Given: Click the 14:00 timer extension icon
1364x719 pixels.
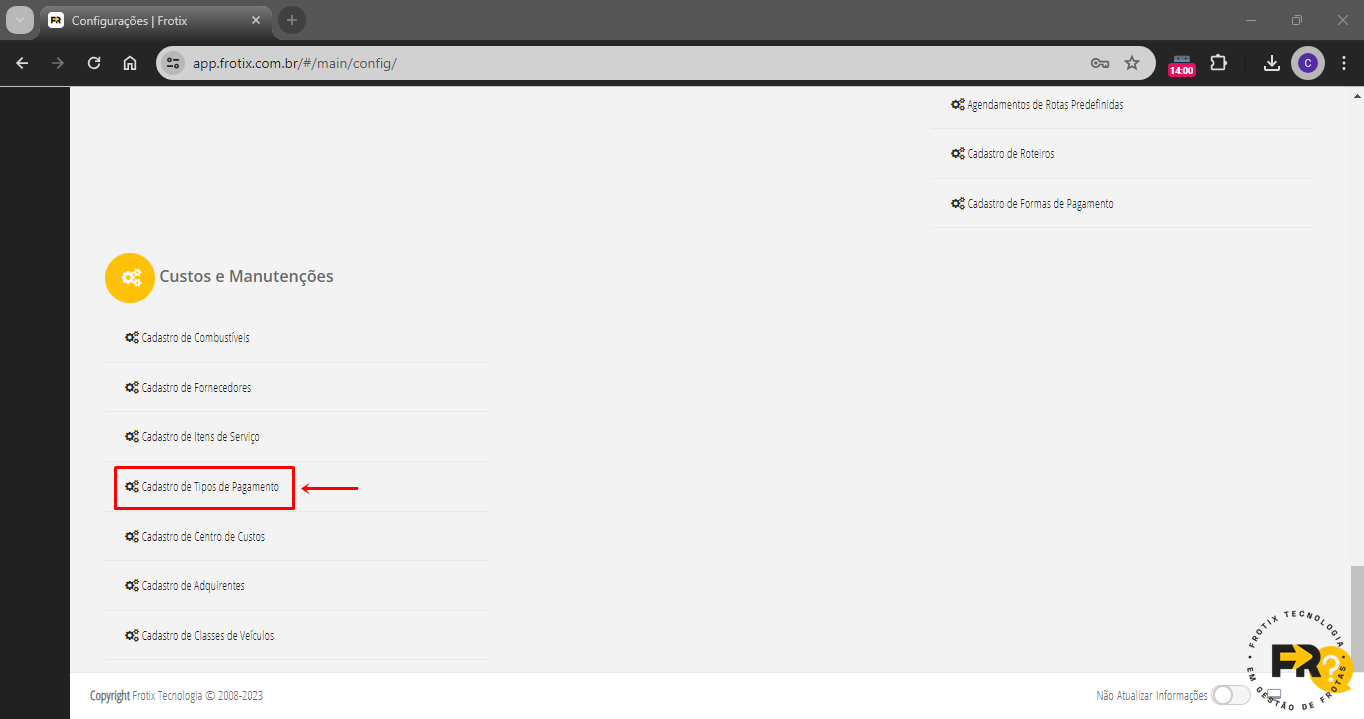Looking at the screenshot, I should click(1182, 65).
